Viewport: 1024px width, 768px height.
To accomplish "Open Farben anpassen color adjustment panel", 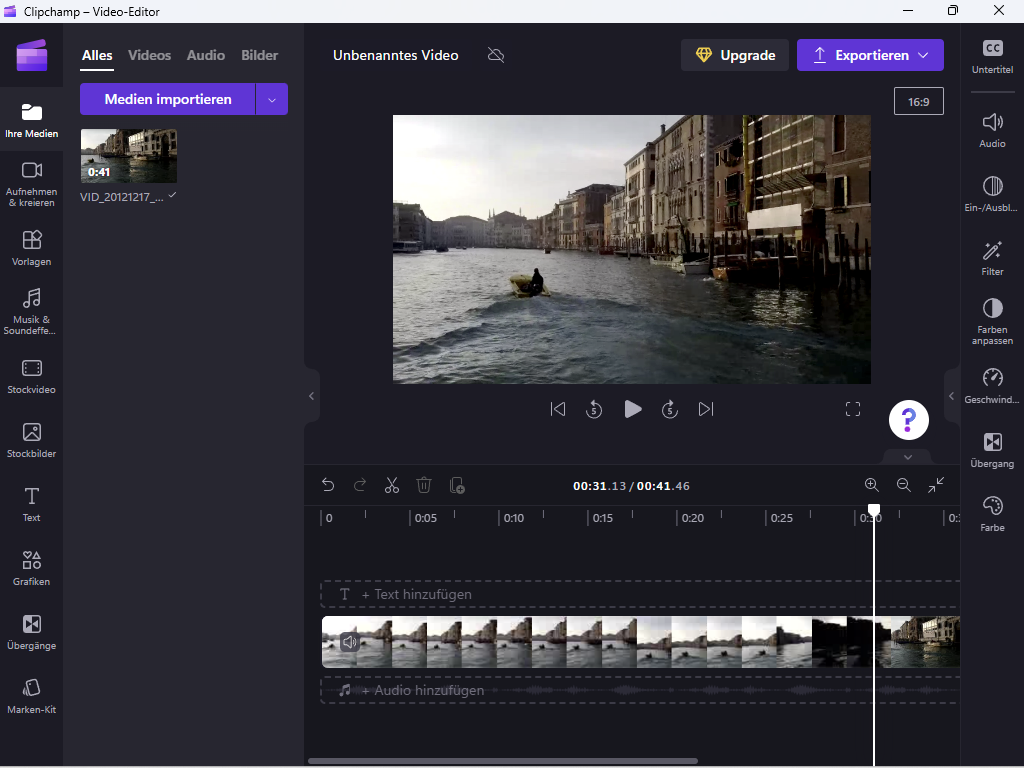I will click(992, 320).
